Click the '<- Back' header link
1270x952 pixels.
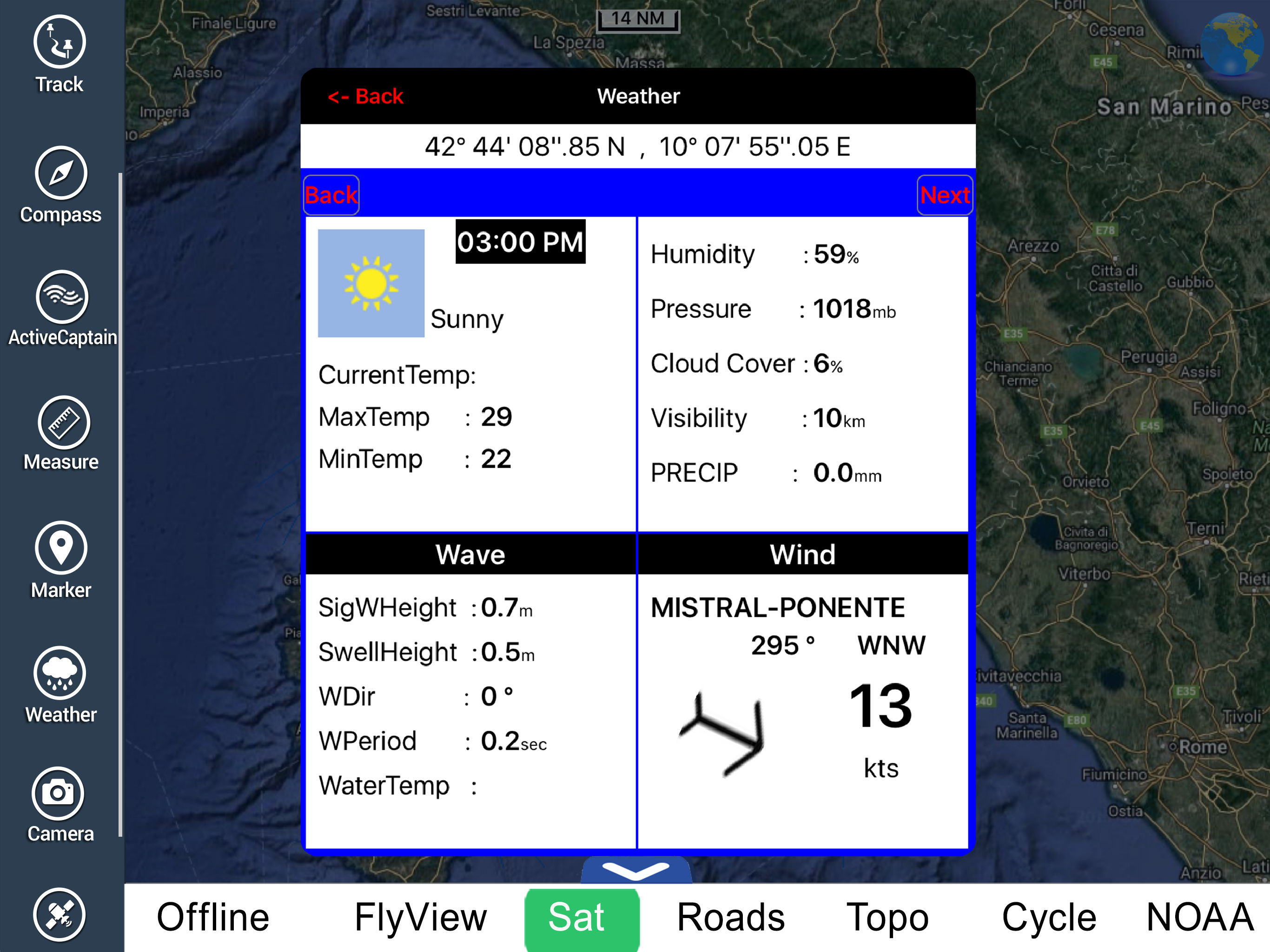(x=366, y=97)
